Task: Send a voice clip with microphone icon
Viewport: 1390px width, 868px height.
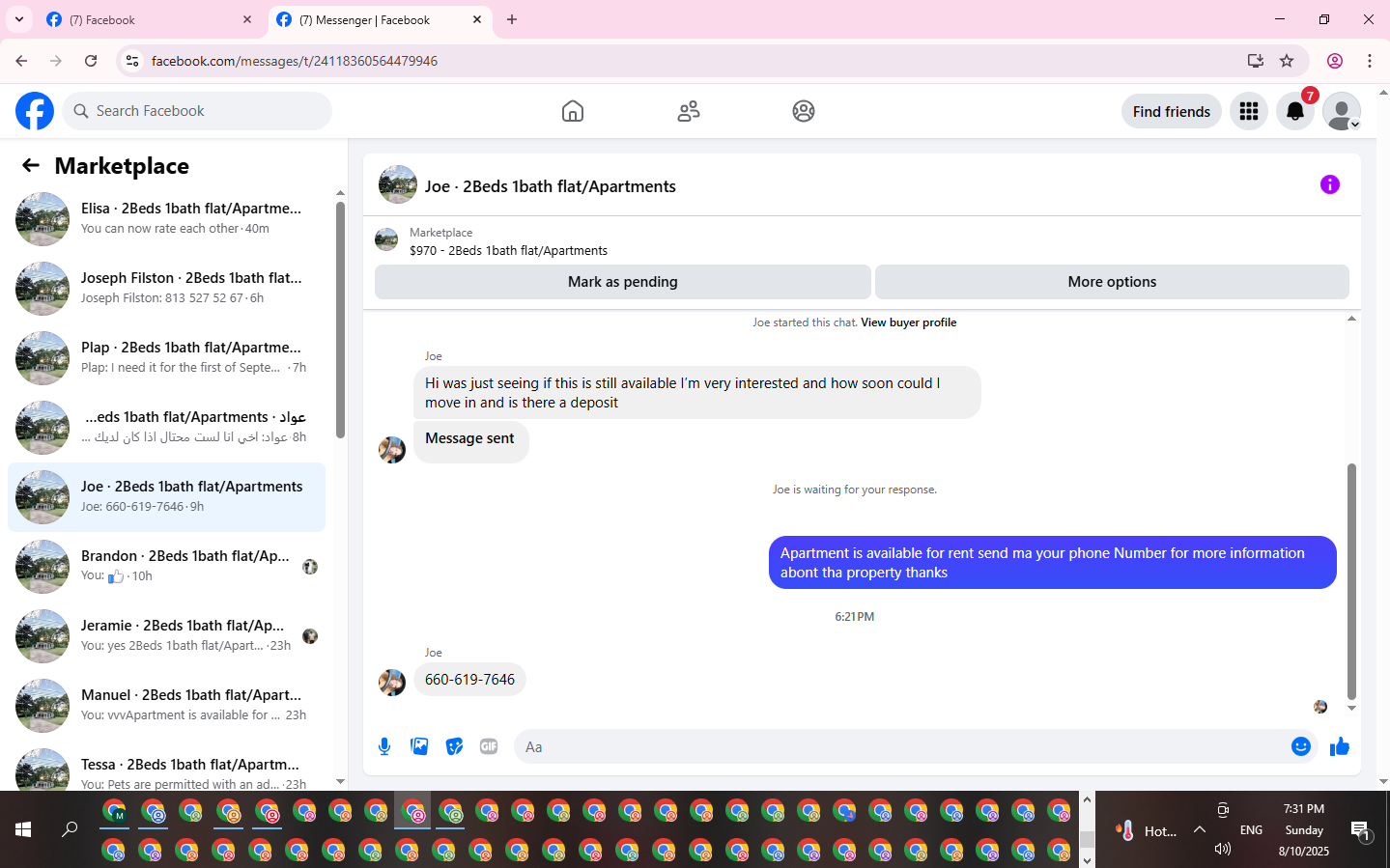Action: click(x=384, y=746)
